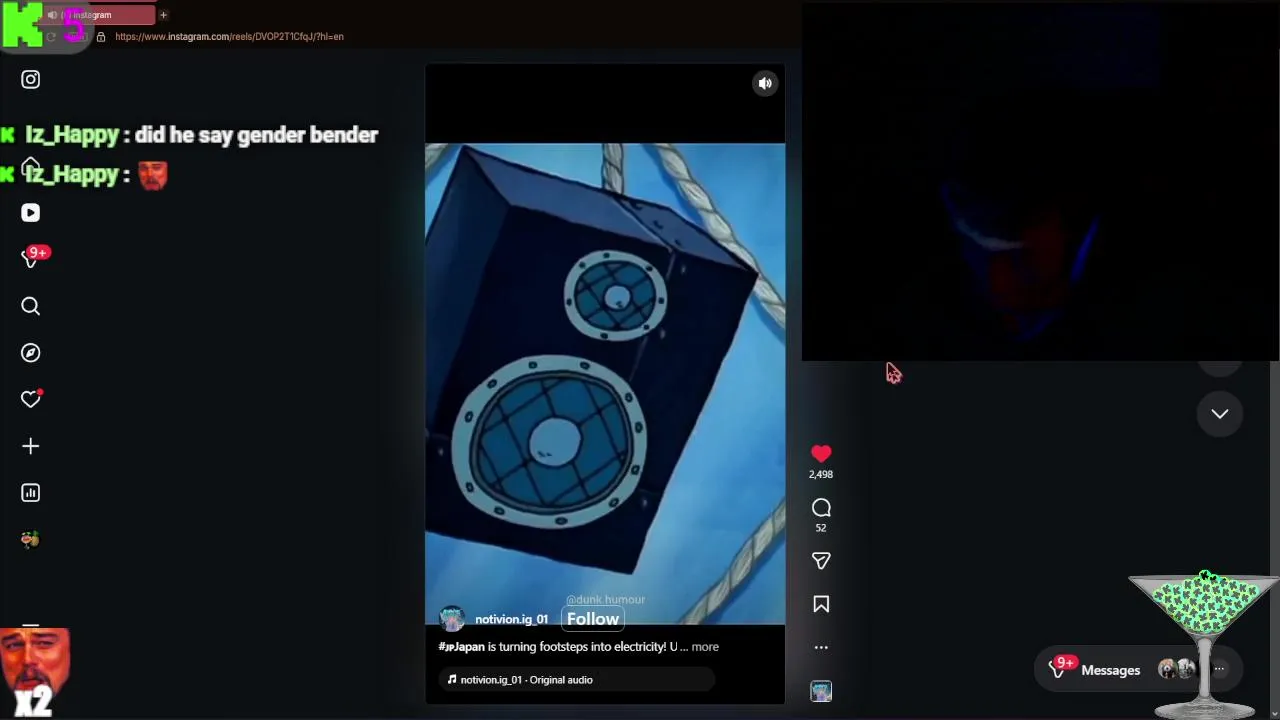
Task: Select the Instagram browser tab
Action: click(x=98, y=15)
